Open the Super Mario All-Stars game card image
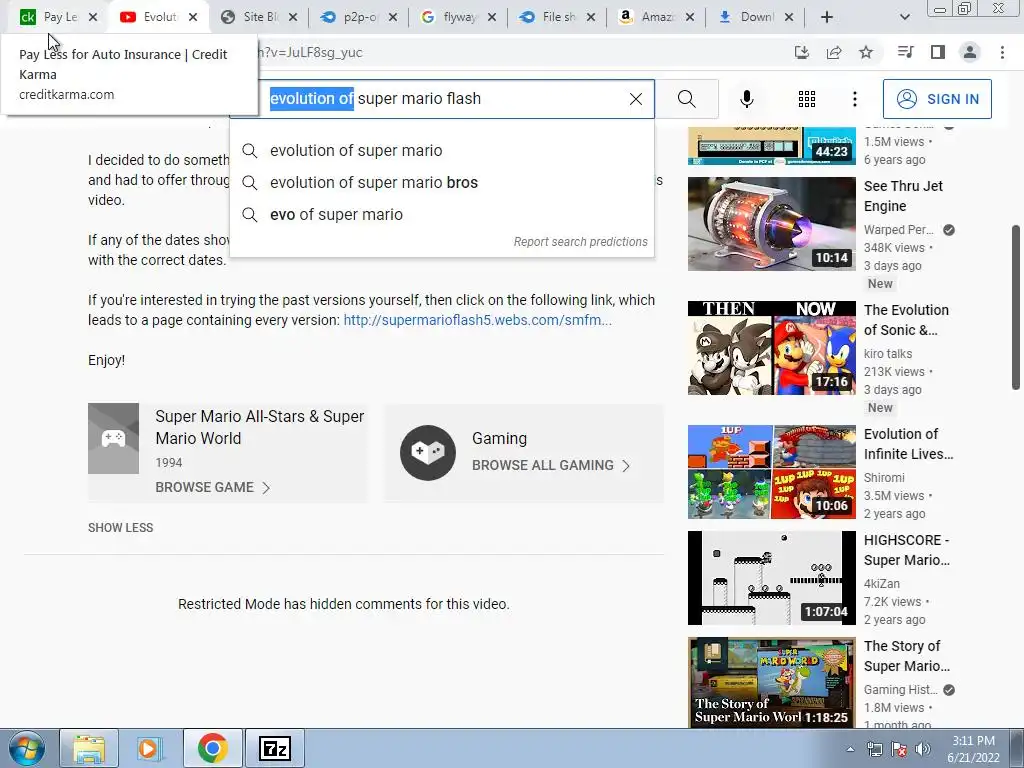The height and width of the screenshot is (768, 1024). [x=114, y=438]
